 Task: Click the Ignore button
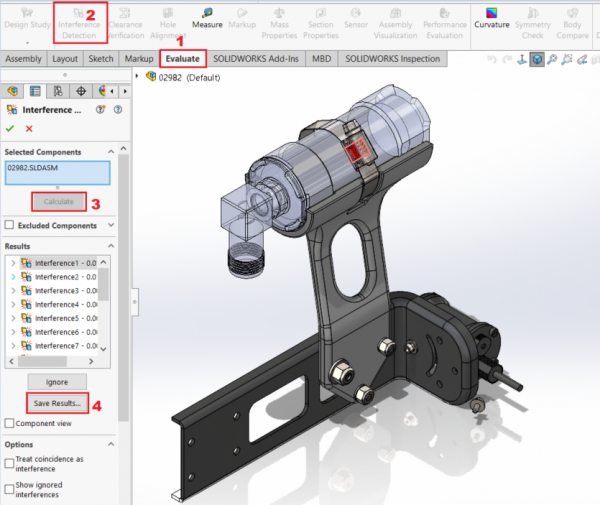[x=57, y=382]
